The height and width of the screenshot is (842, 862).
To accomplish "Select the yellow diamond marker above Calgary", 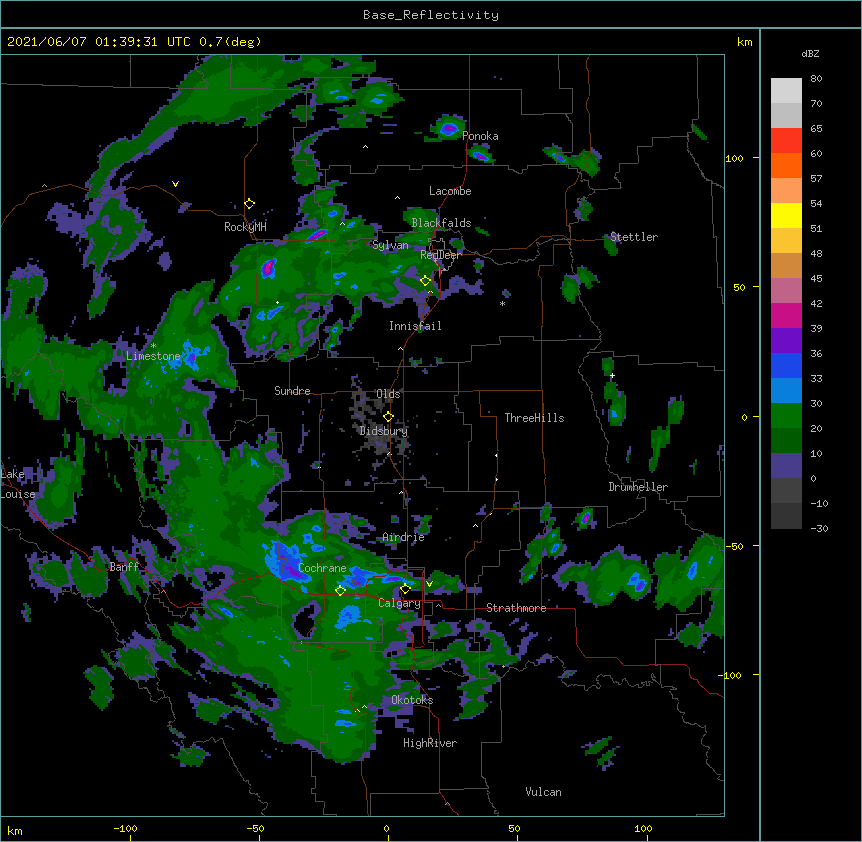I will click(x=405, y=589).
